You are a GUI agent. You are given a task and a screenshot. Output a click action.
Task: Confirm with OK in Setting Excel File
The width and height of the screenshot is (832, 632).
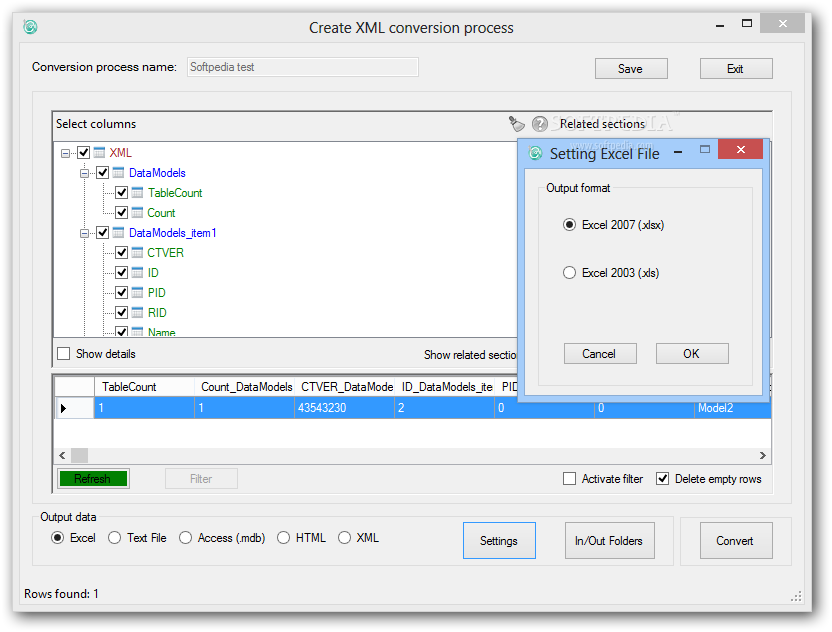[692, 353]
